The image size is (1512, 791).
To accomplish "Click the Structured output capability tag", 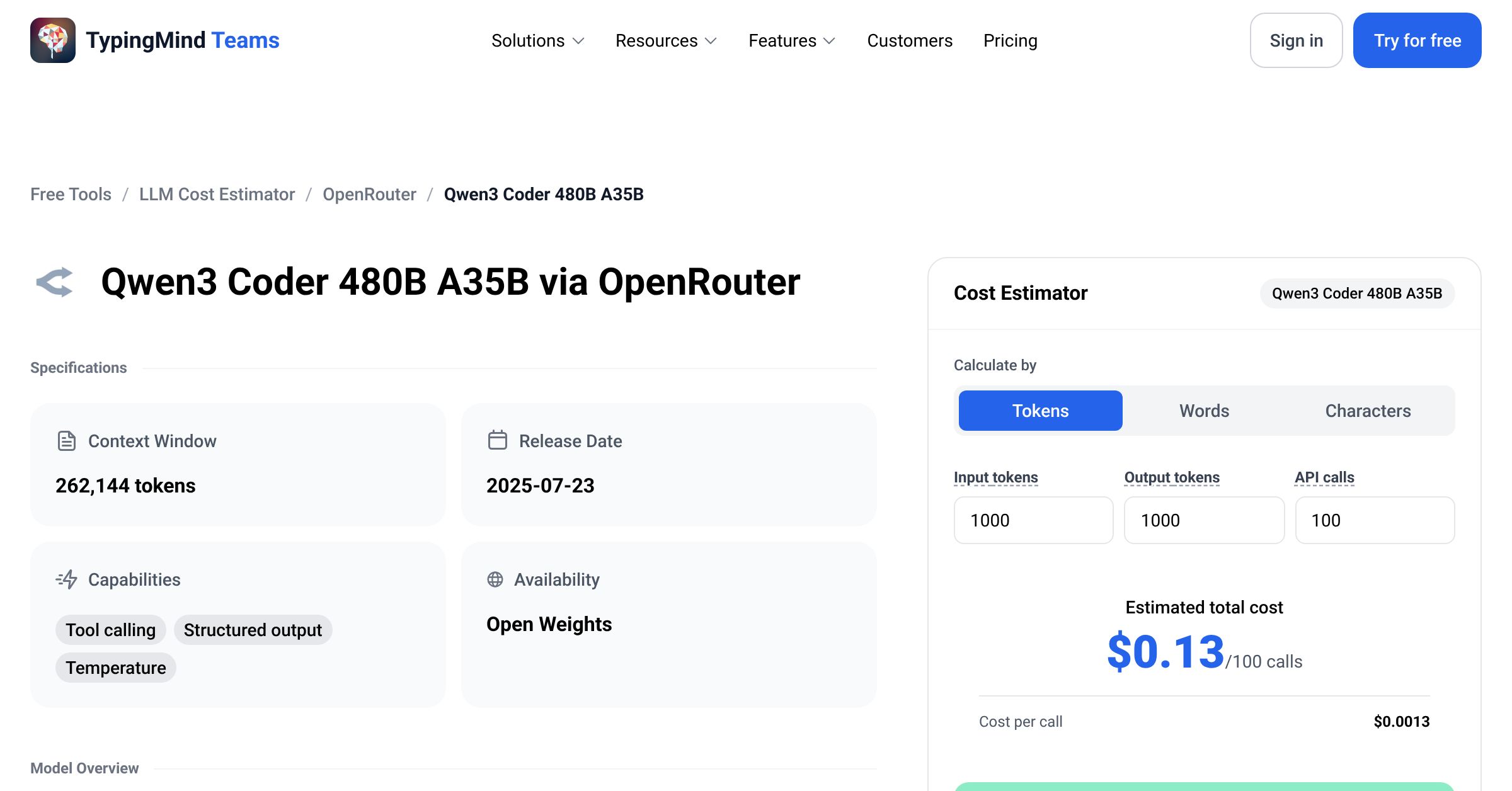I will 253,630.
